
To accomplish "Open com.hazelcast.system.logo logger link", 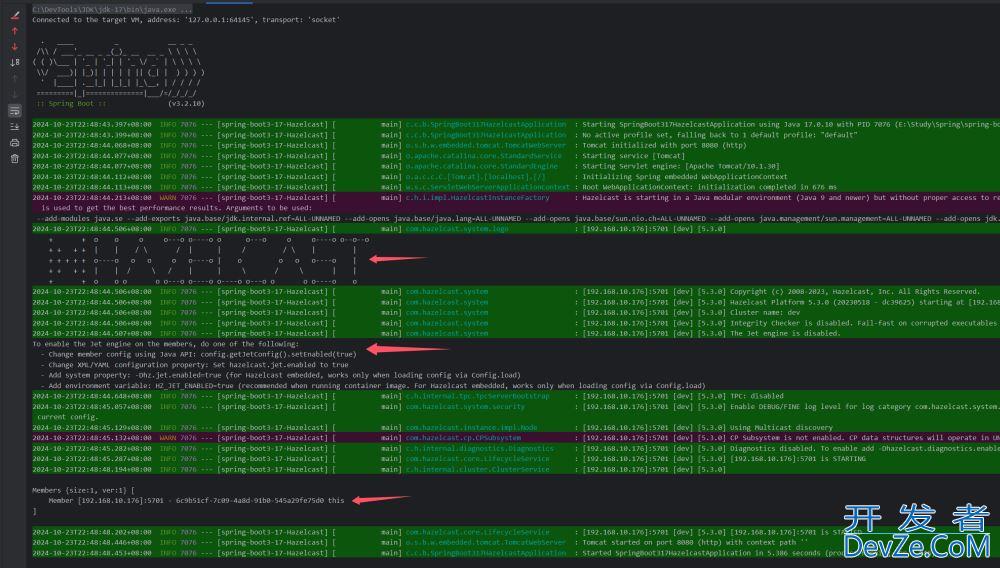I will (457, 229).
